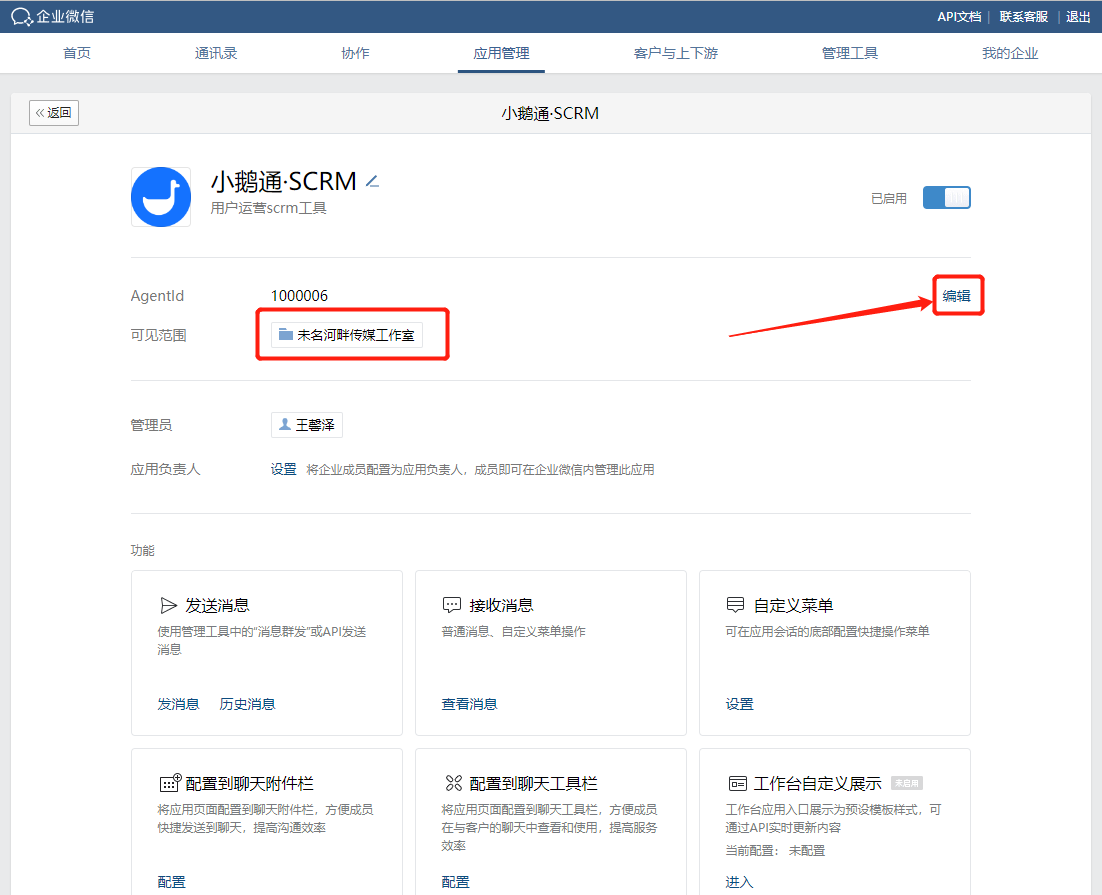Viewport: 1102px width, 895px height.
Task: Click the 联系客服 link
Action: pos(1023,17)
